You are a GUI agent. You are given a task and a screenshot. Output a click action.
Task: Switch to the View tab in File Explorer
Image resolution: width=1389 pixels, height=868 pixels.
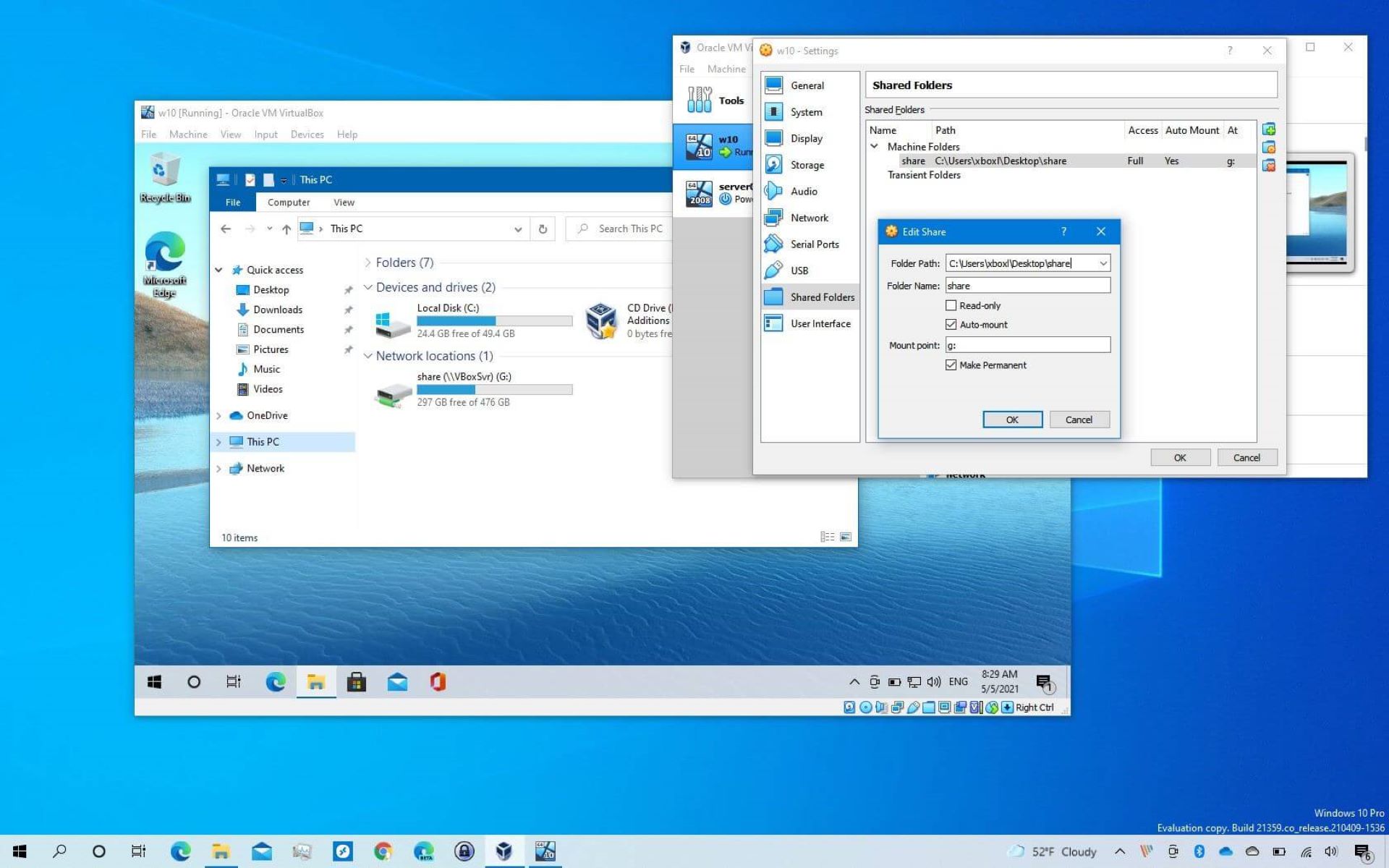tap(344, 203)
